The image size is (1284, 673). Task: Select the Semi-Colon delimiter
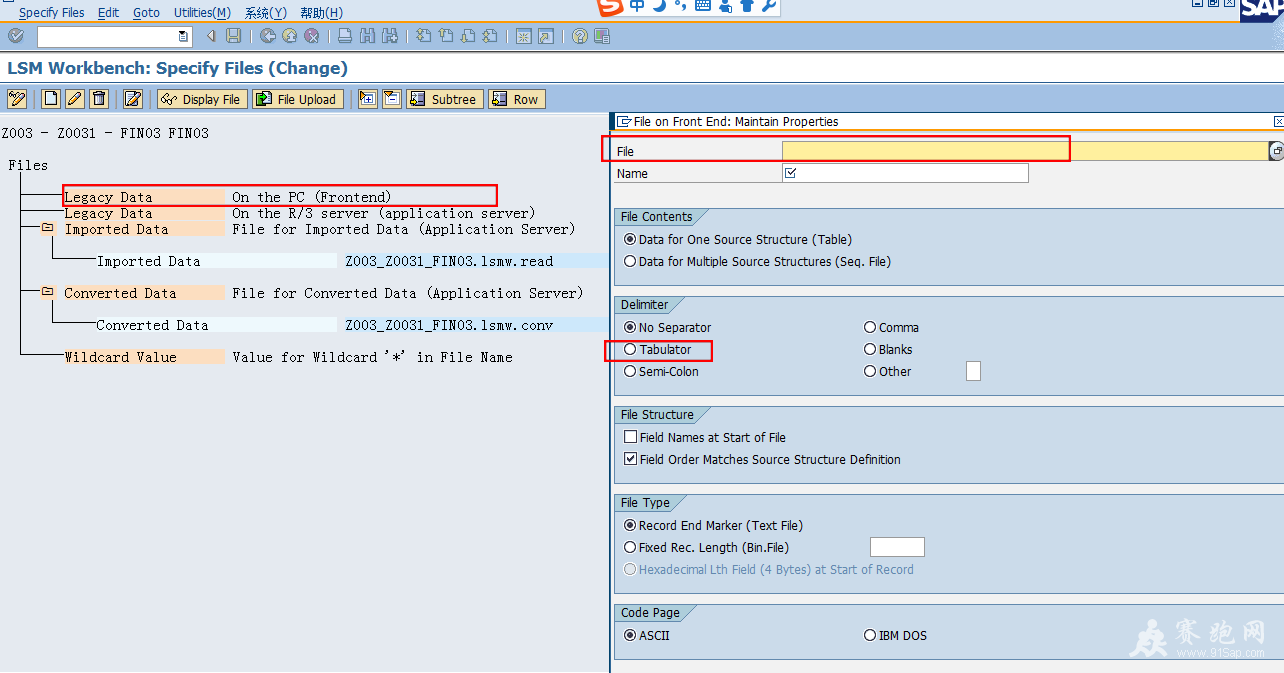661,372
